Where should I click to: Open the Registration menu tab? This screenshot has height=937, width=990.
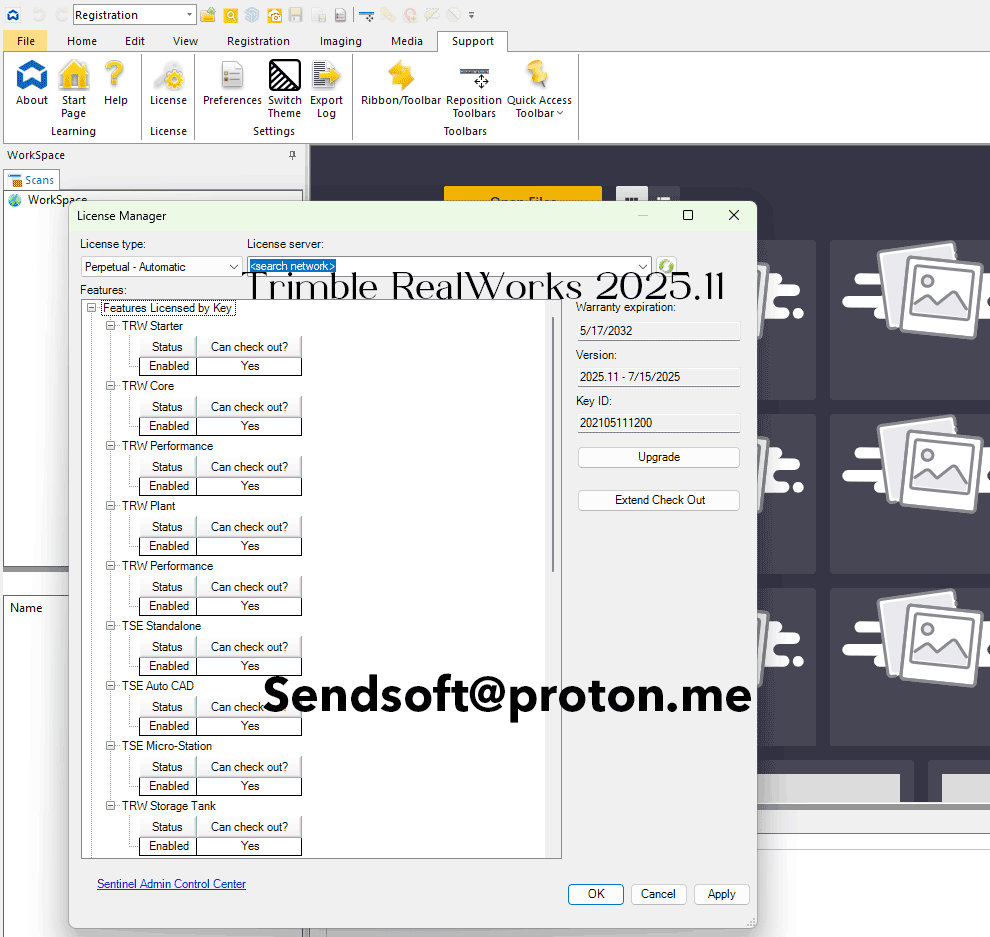[x=258, y=41]
